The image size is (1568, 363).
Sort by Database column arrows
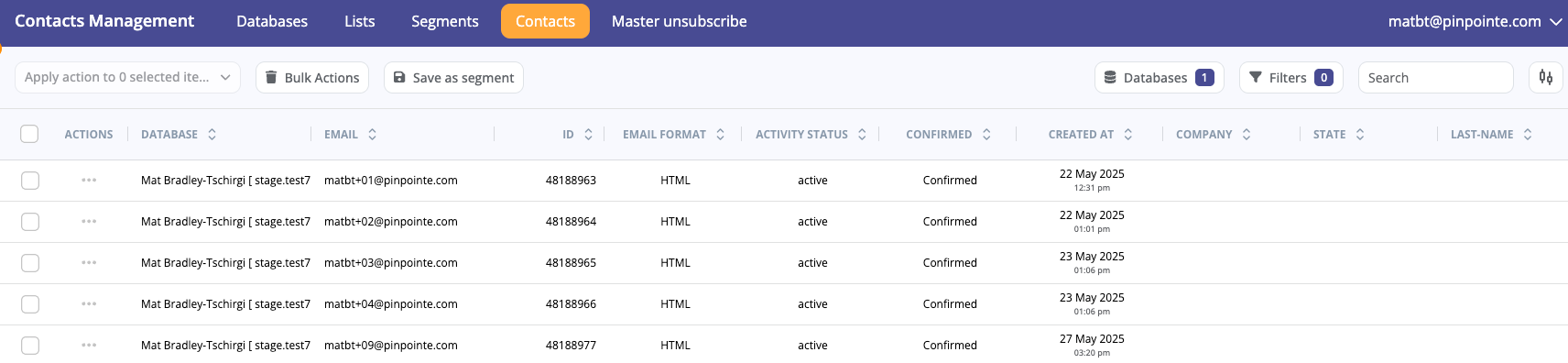tap(212, 135)
